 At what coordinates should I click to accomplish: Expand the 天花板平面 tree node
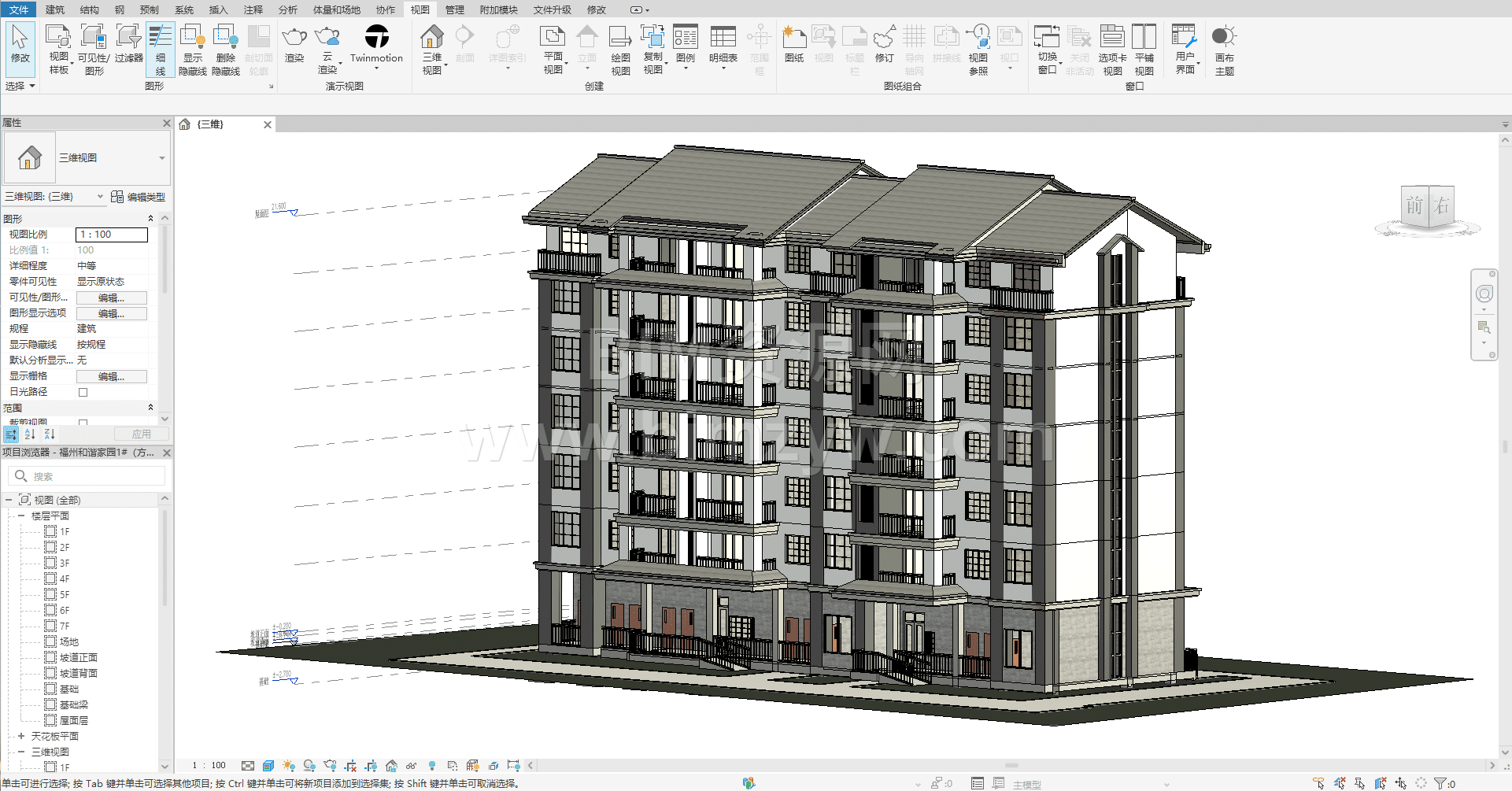coord(21,736)
